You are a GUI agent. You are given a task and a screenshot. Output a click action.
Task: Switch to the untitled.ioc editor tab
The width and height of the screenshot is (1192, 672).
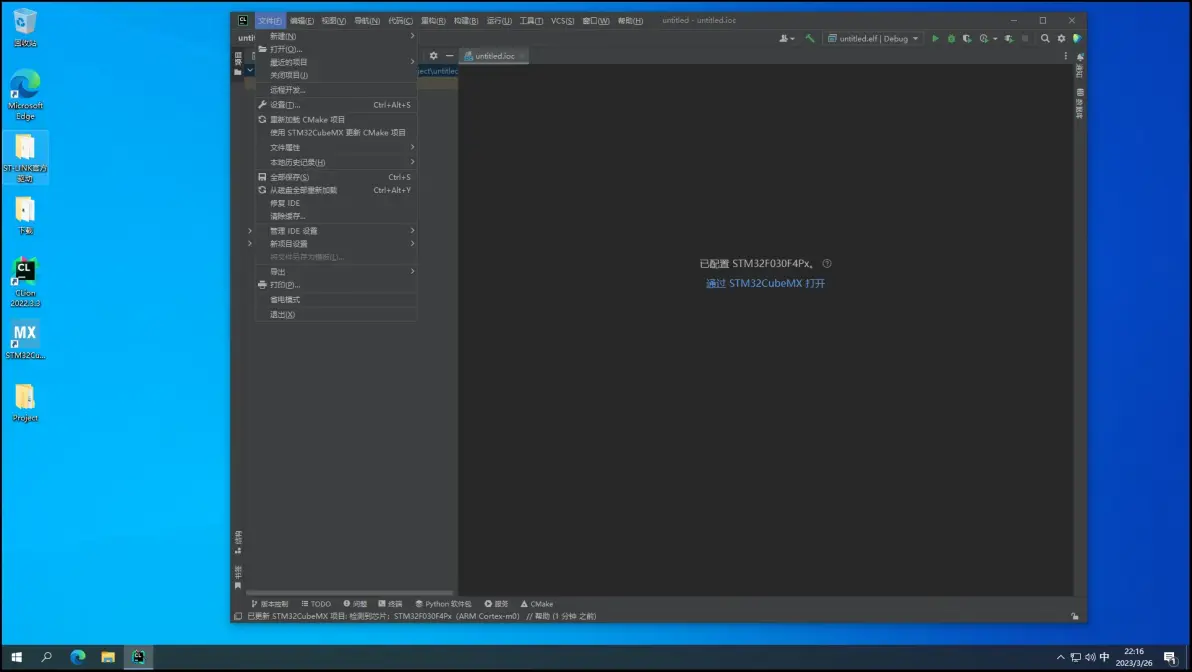tap(494, 56)
